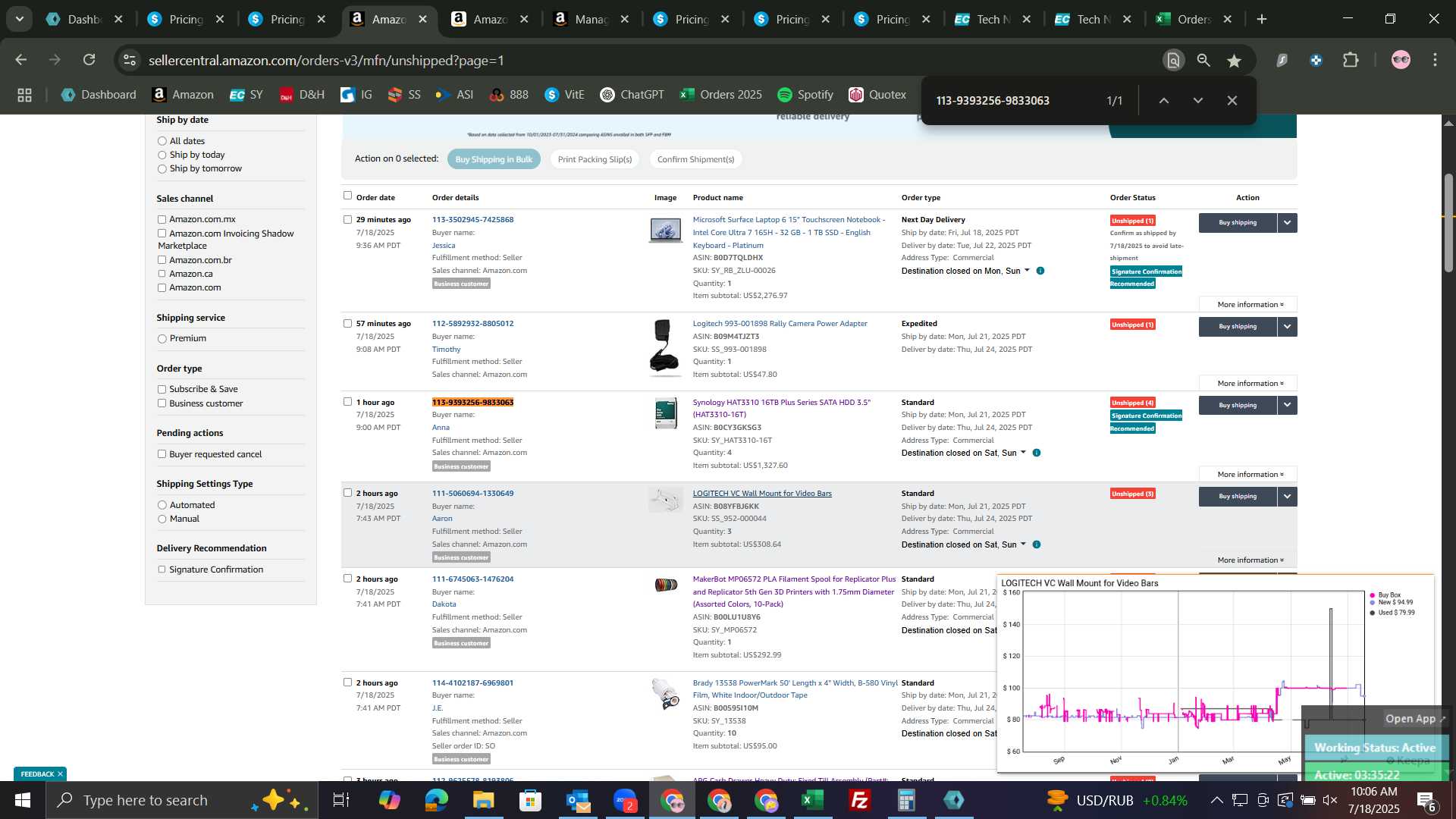This screenshot has height=819, width=1456.
Task: Expand Buy shipping dropdown for Logitech adapter order
Action: point(1288,327)
